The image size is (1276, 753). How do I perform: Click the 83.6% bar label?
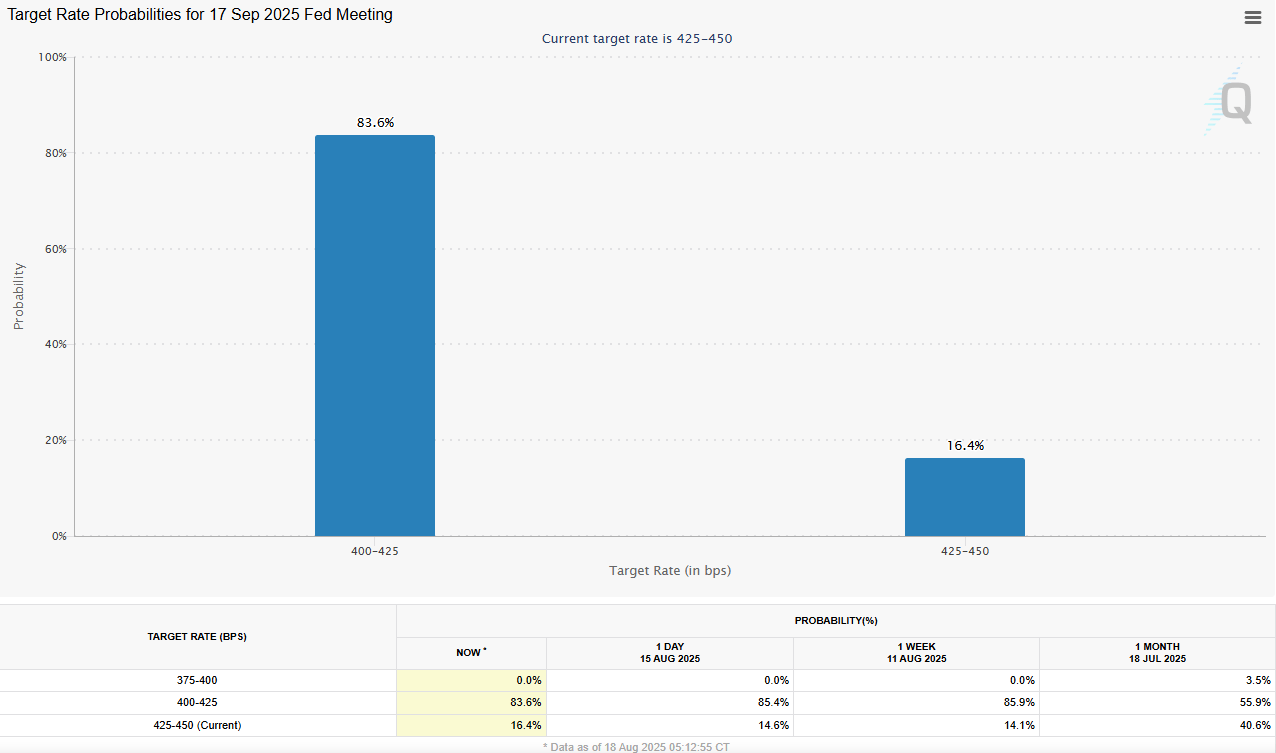tap(375, 122)
